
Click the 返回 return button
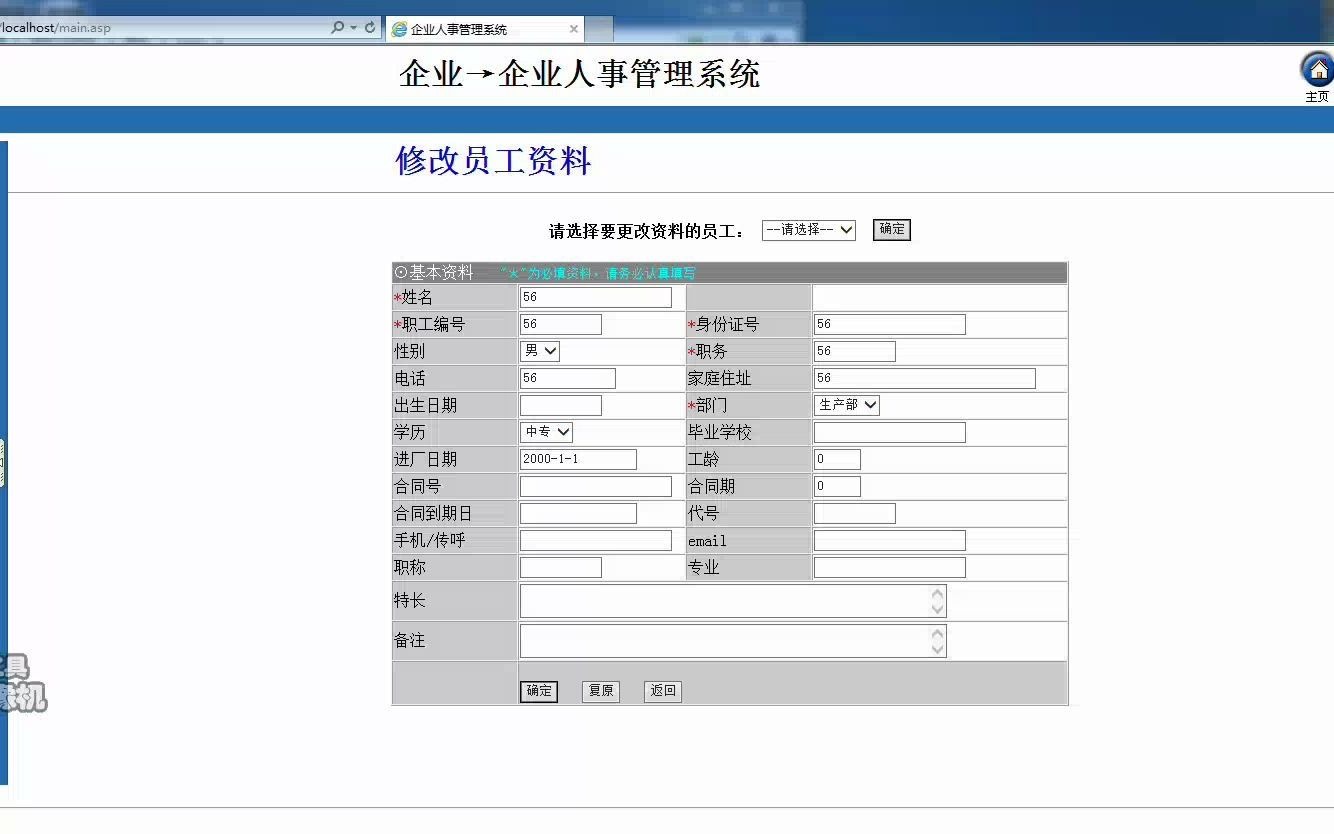coord(662,690)
